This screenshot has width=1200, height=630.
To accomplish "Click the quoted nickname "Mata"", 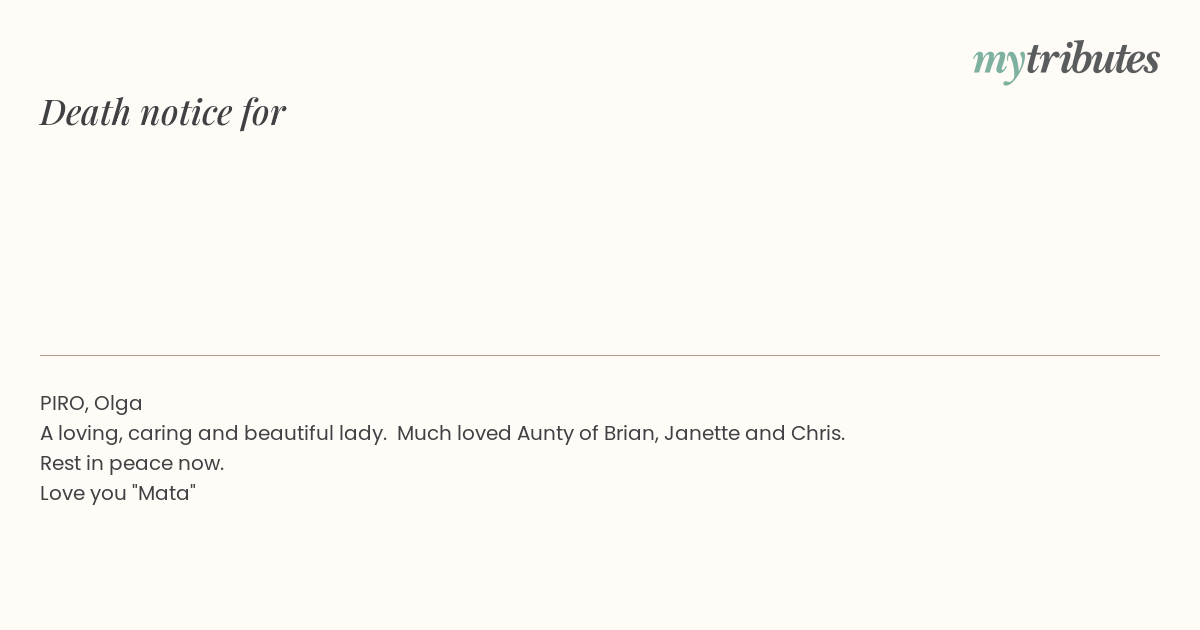I will pos(164,493).
